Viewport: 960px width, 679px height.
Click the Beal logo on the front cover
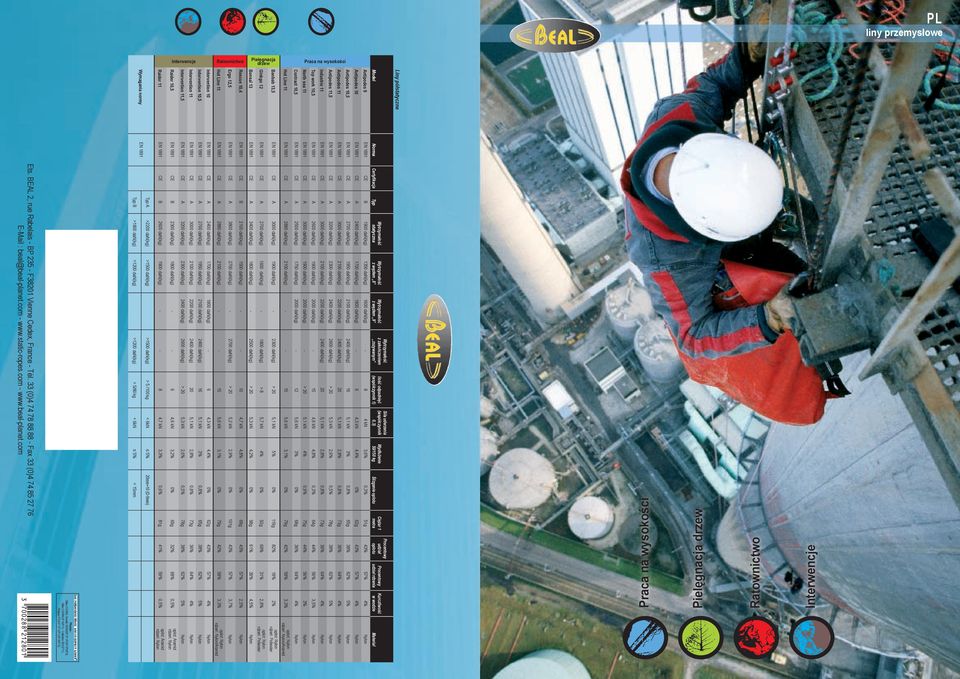(x=555, y=36)
